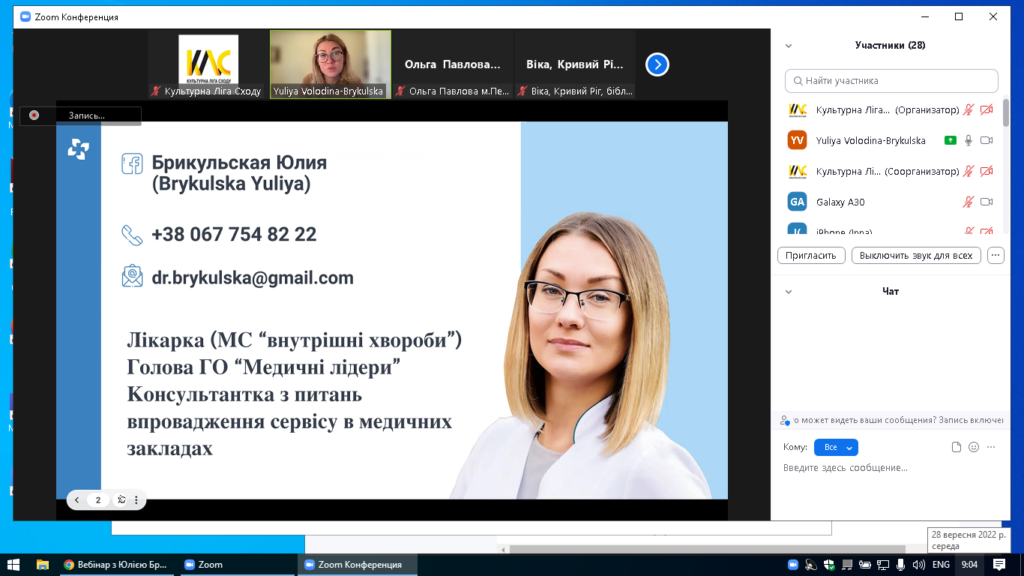Switch to Zoom taskbar window
This screenshot has width=1024, height=576.
[x=236, y=565]
